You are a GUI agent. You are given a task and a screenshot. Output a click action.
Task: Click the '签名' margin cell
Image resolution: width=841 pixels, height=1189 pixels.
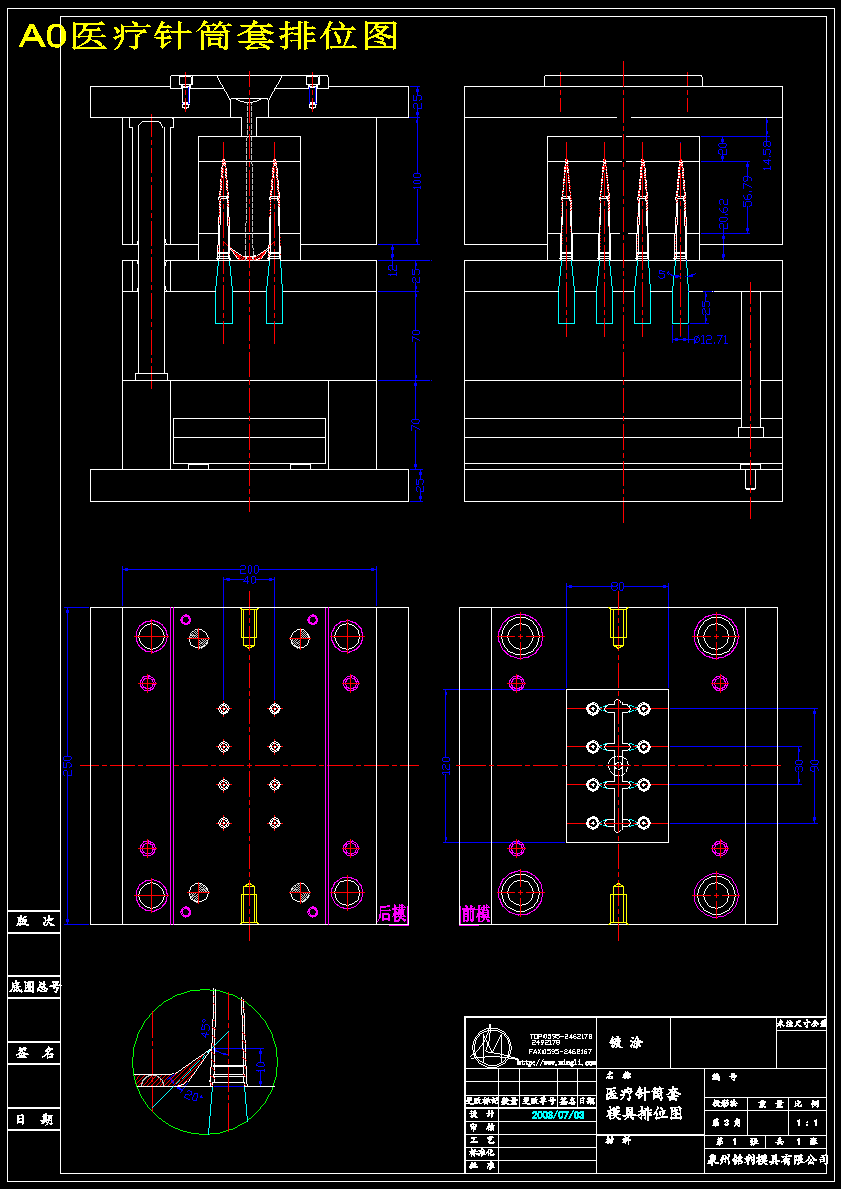34,1053
